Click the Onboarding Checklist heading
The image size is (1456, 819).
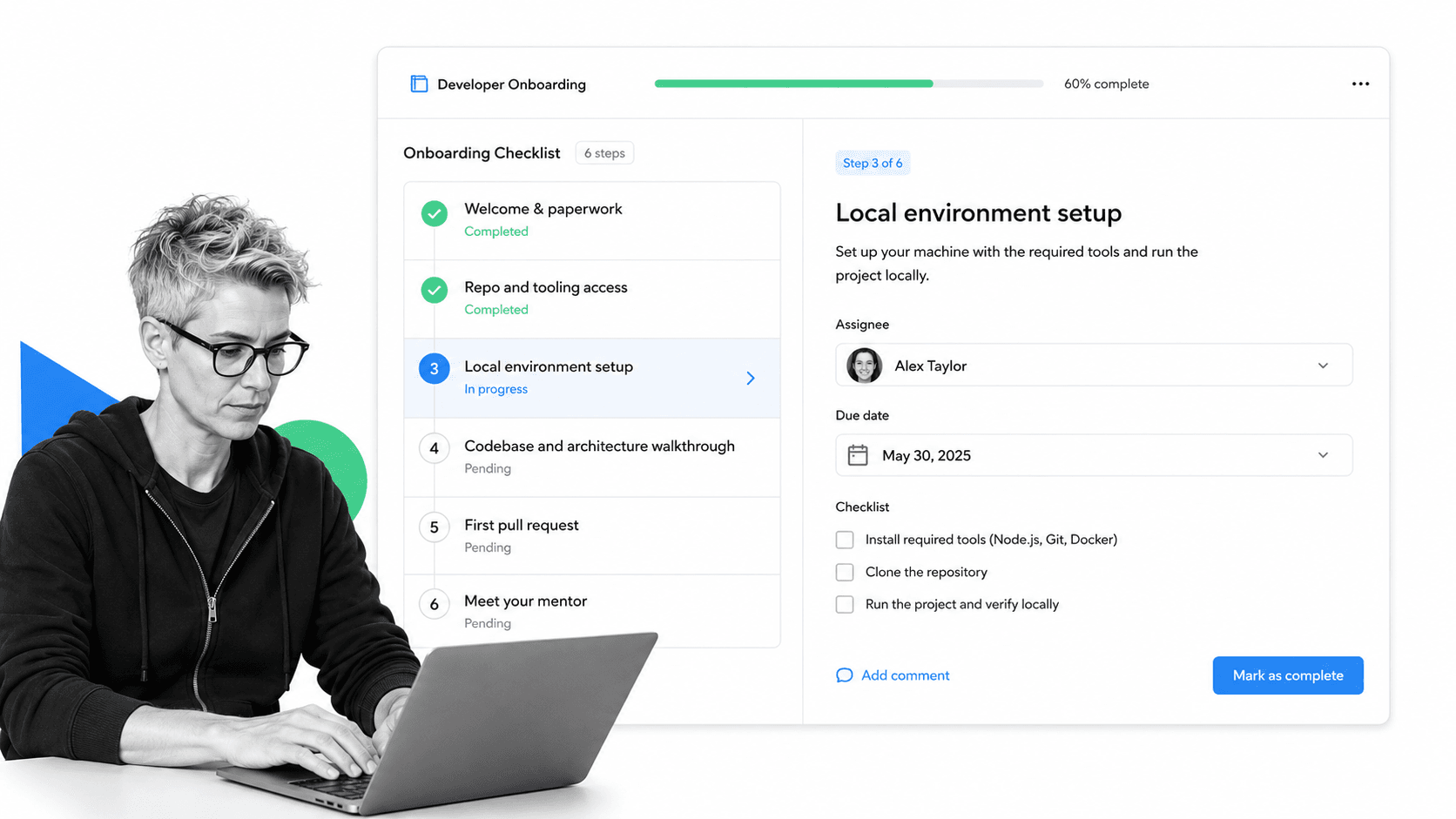[x=482, y=153]
